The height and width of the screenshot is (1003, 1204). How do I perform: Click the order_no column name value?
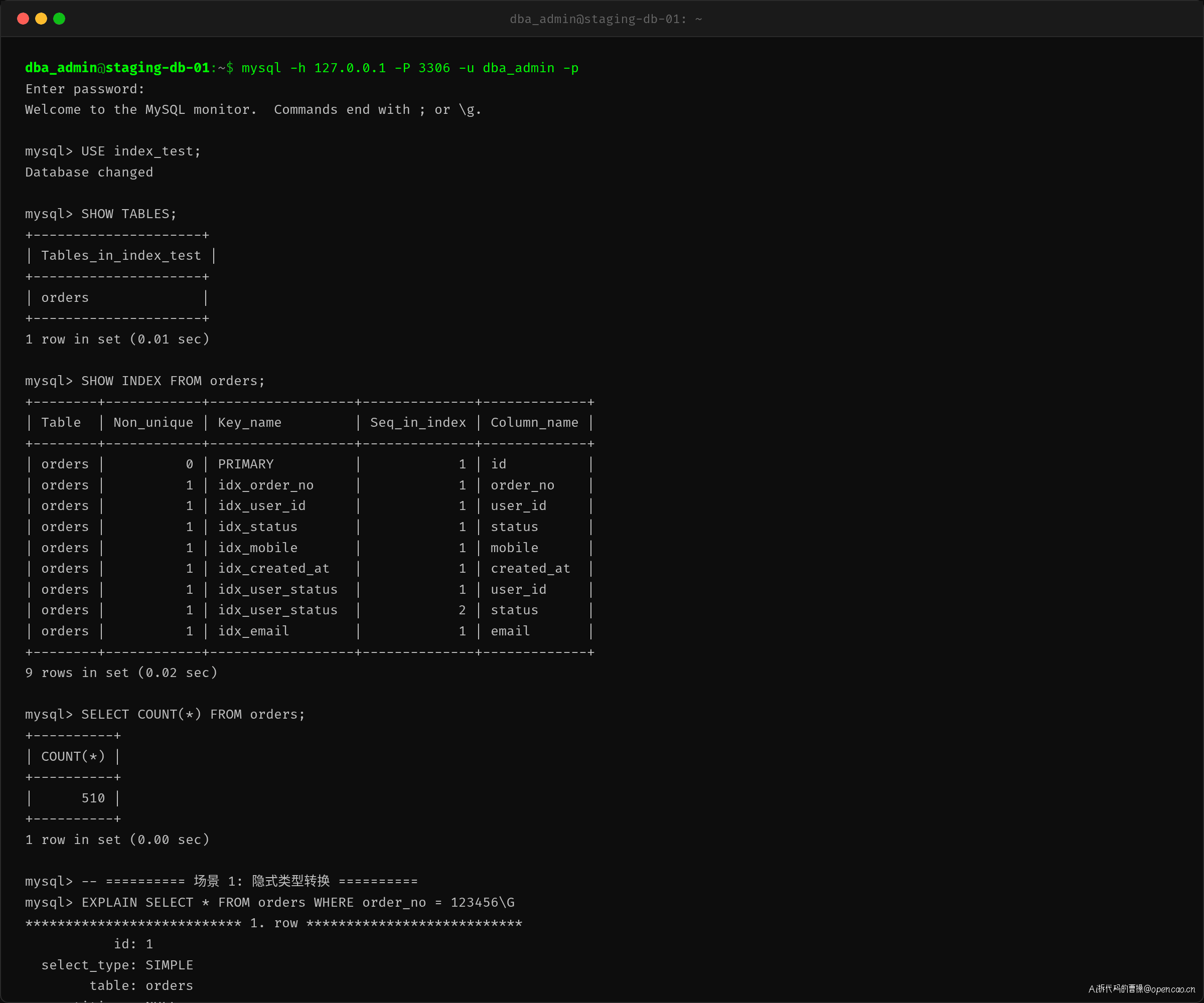522,485
